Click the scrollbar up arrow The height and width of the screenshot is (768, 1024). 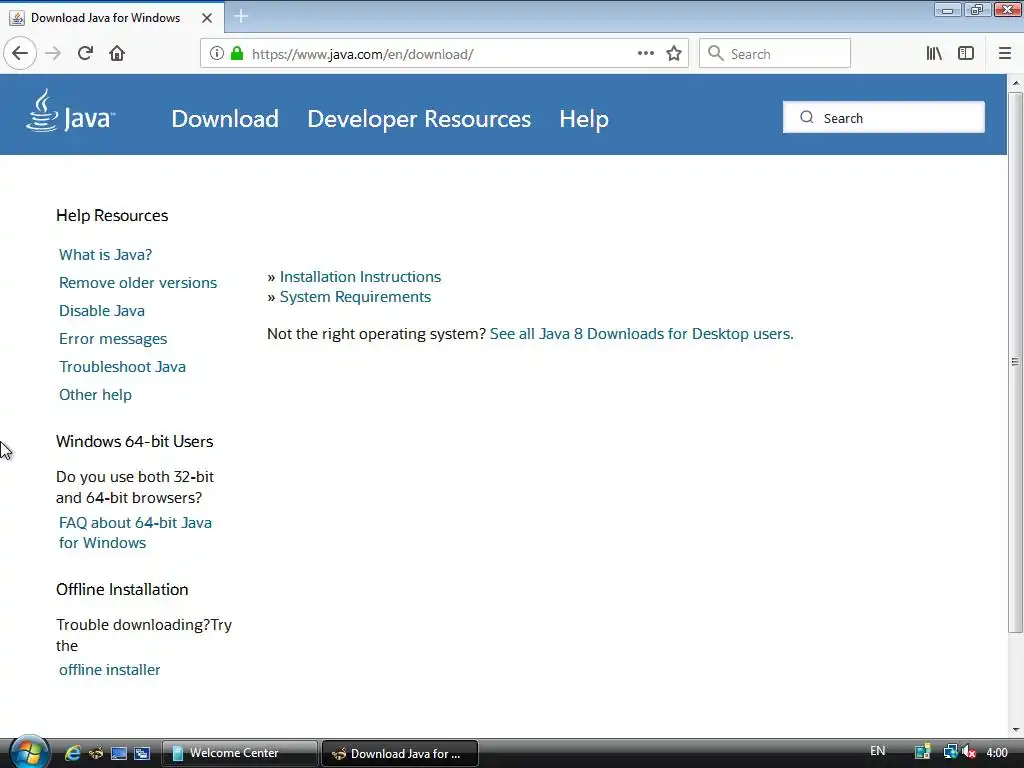pyautogui.click(x=1016, y=84)
